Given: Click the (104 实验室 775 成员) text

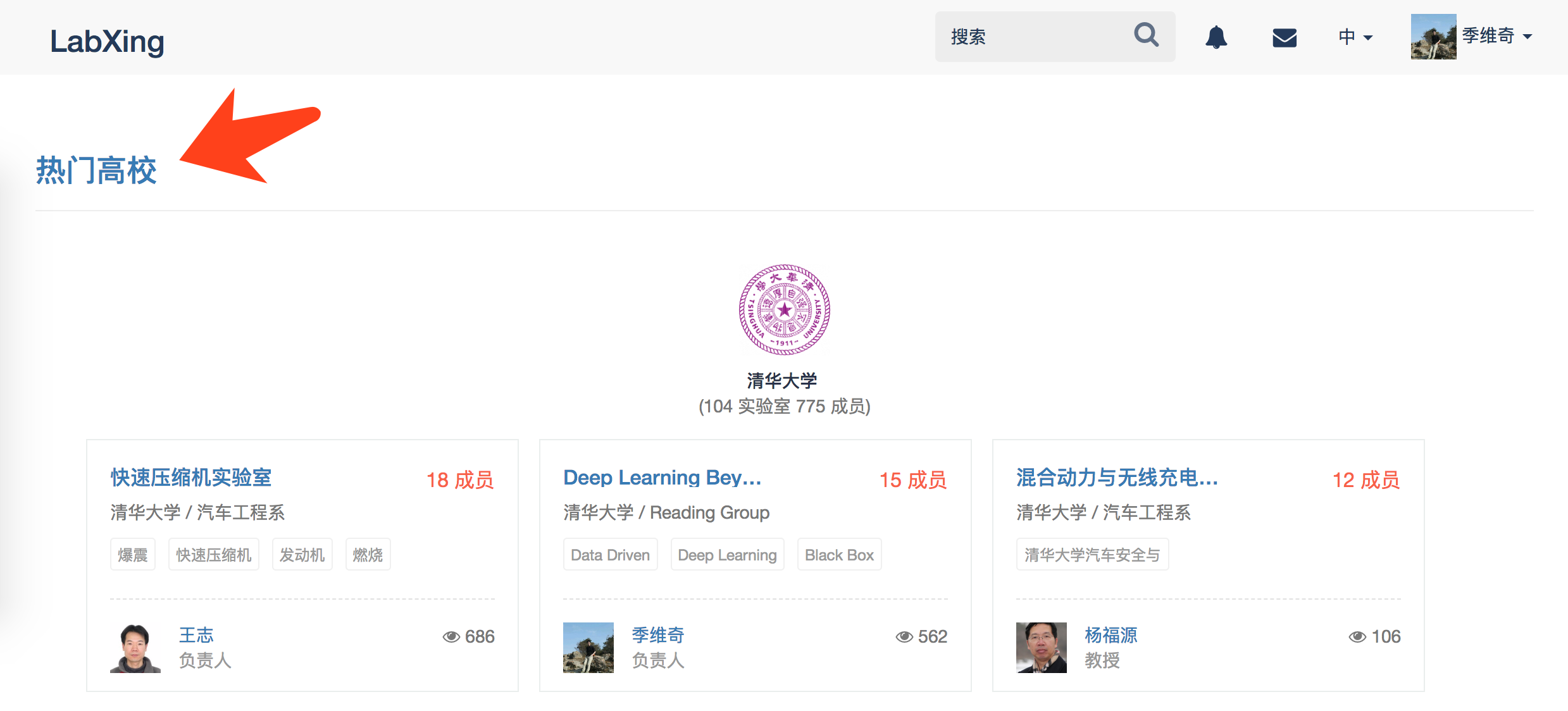Looking at the screenshot, I should [x=785, y=406].
